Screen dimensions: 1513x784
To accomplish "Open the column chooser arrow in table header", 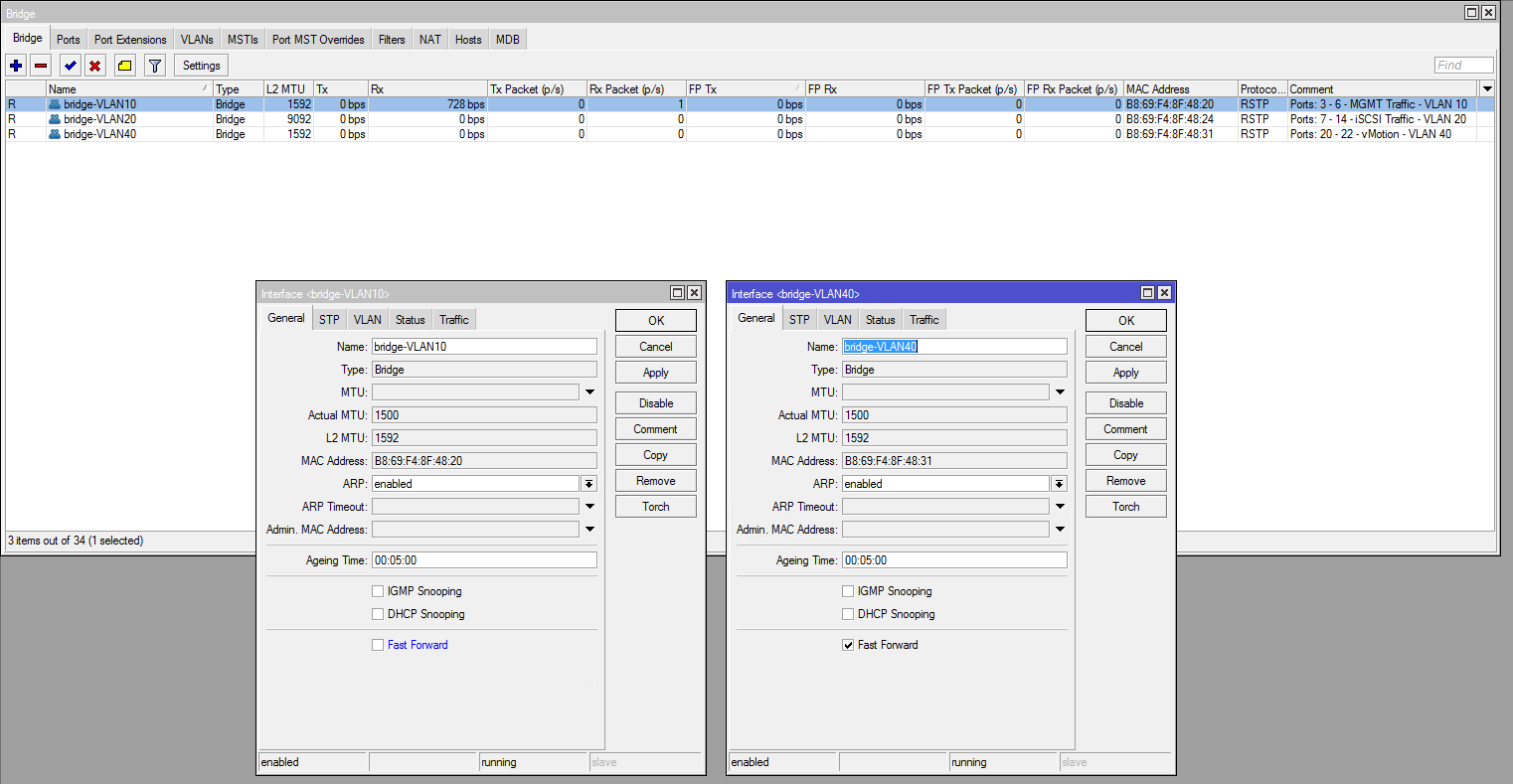I will pyautogui.click(x=1487, y=88).
